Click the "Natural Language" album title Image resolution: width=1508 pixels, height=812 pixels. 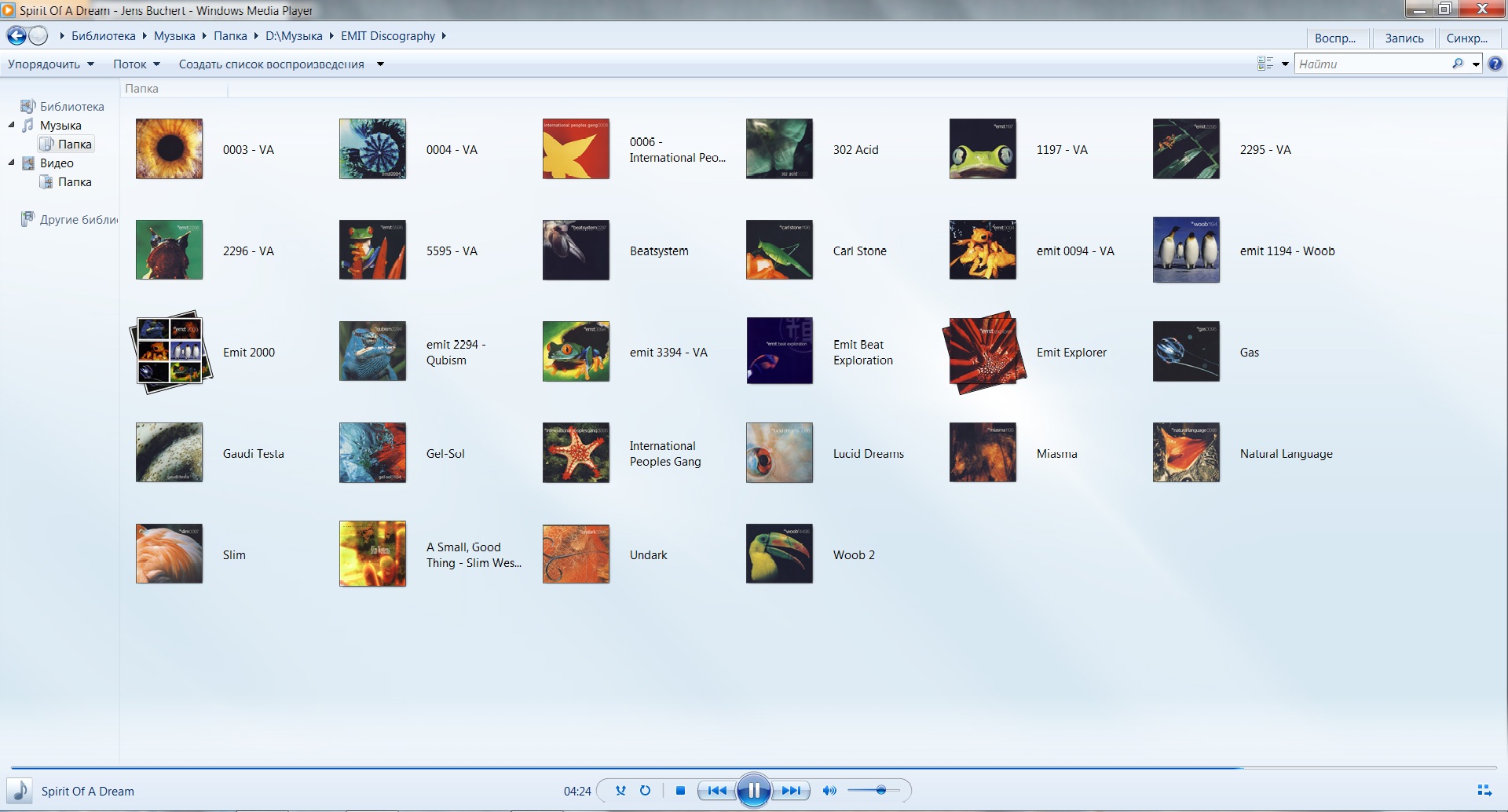click(1286, 454)
